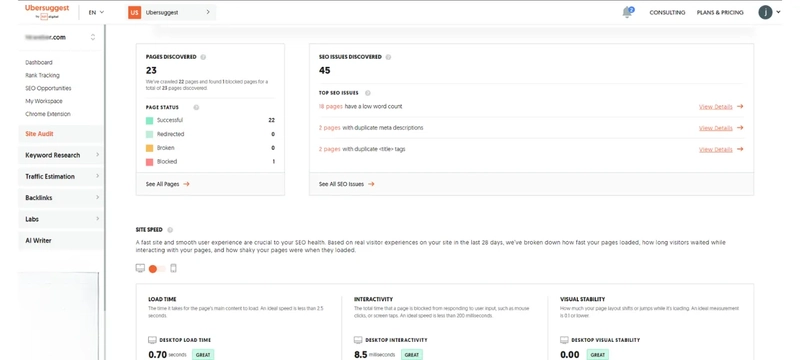
Task: Click info icon next to Site Speed
Action: pyautogui.click(x=170, y=230)
